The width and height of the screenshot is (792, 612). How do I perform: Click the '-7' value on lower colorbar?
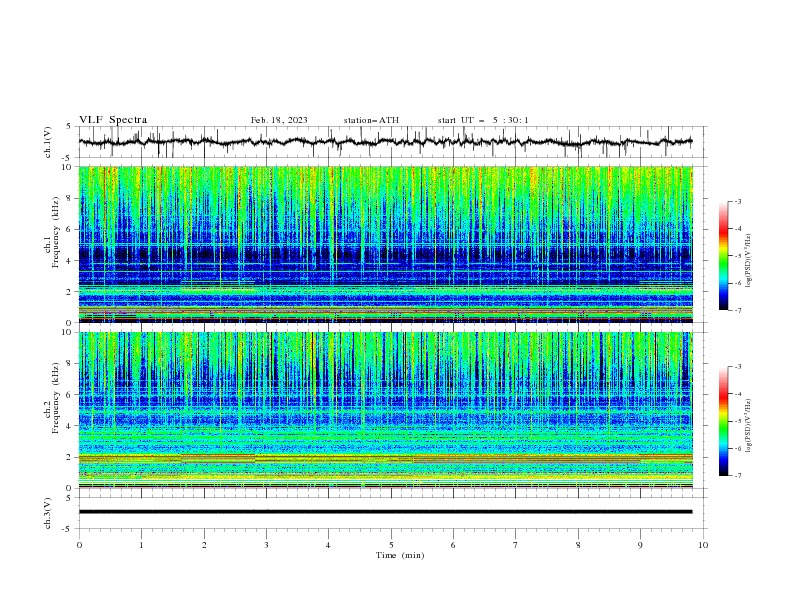click(x=737, y=476)
